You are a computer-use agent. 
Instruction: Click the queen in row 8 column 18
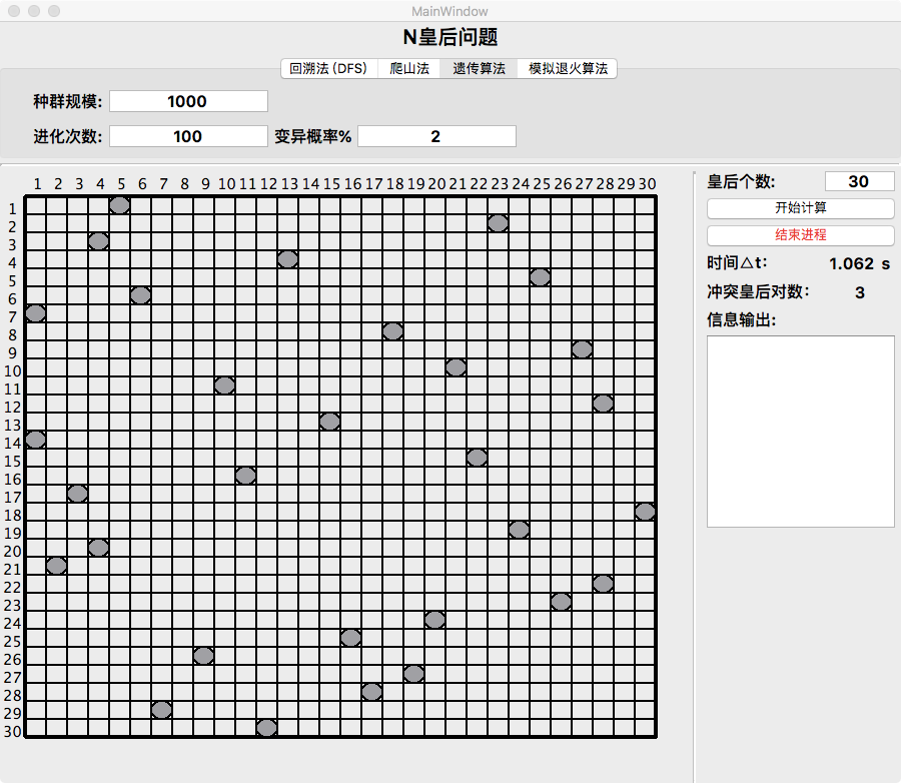tap(392, 331)
